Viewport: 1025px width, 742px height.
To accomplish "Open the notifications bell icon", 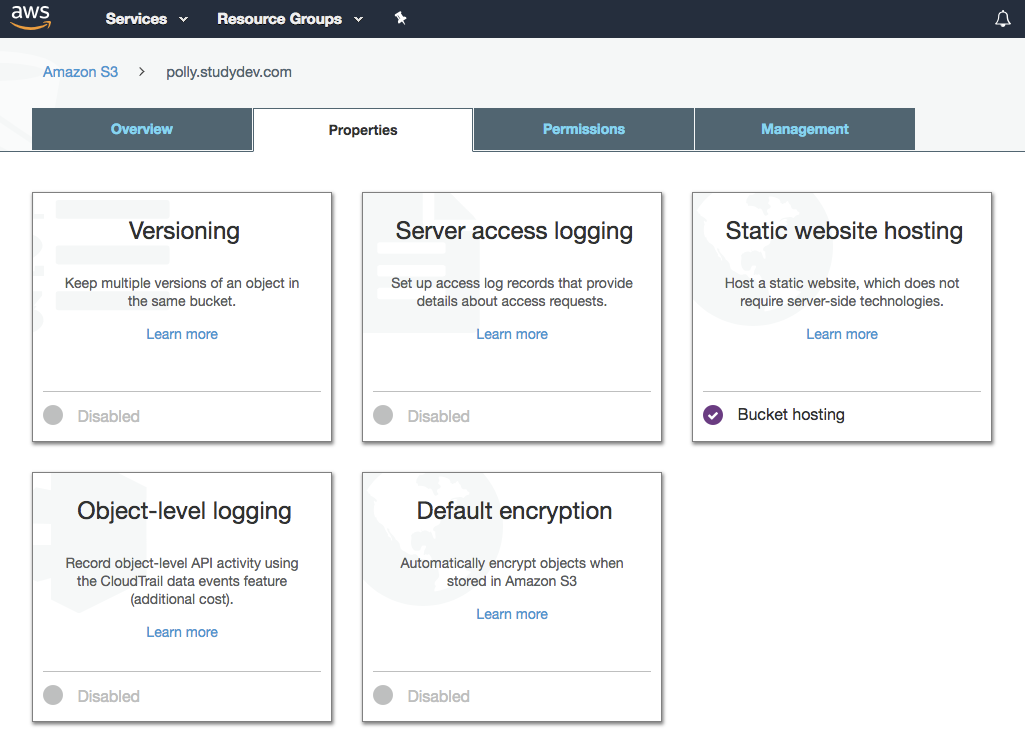I will coord(1002,19).
